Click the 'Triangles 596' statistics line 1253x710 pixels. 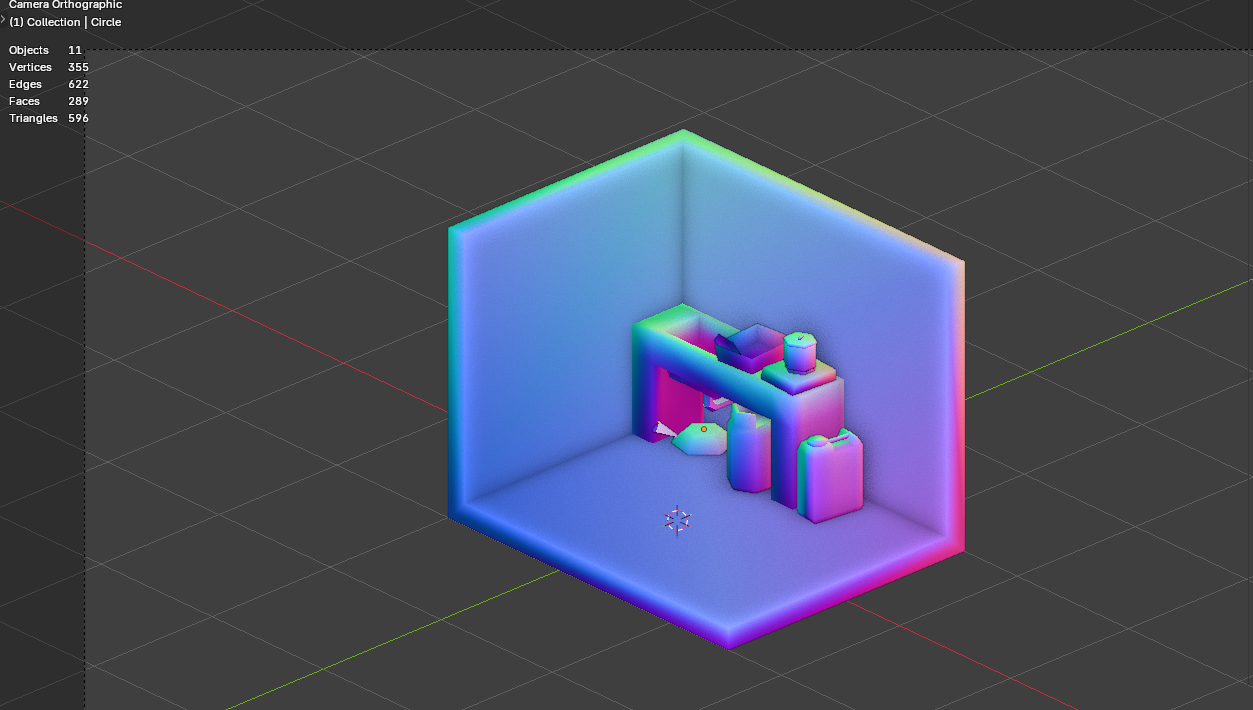pyautogui.click(x=49, y=118)
